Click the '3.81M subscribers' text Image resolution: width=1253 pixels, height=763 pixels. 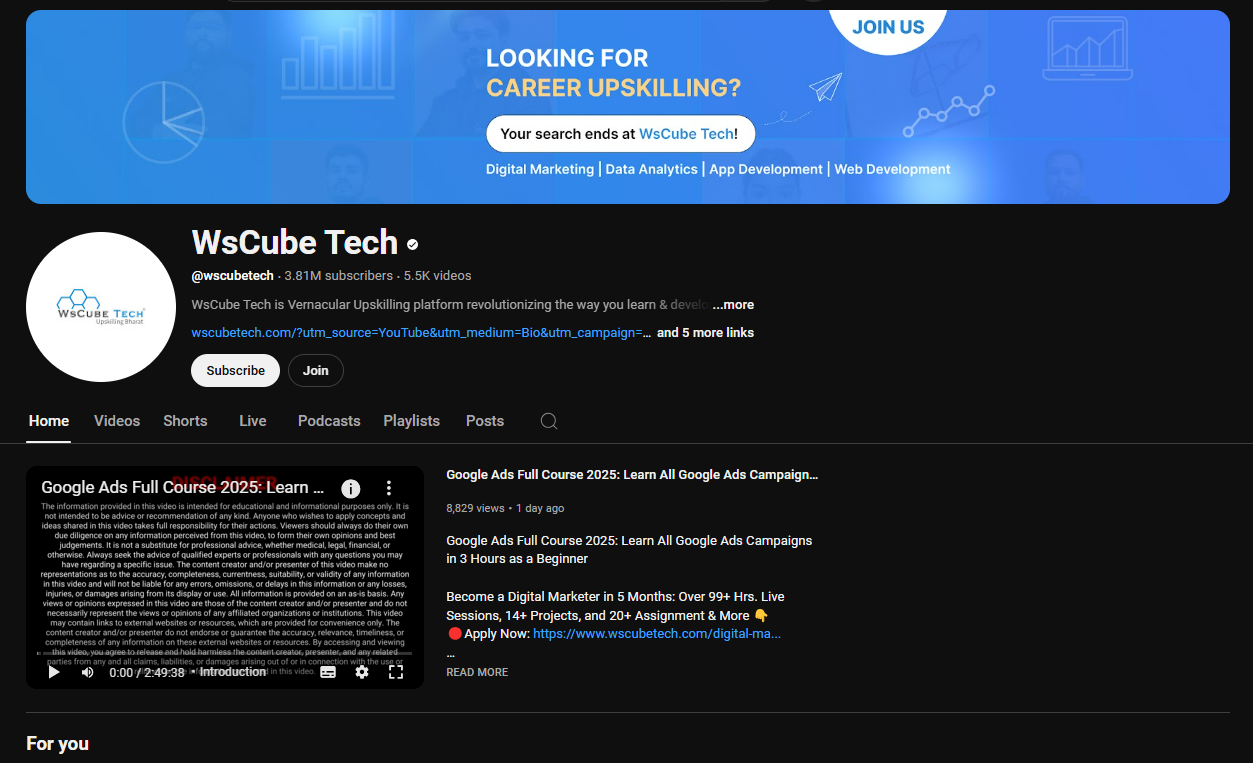coord(338,275)
